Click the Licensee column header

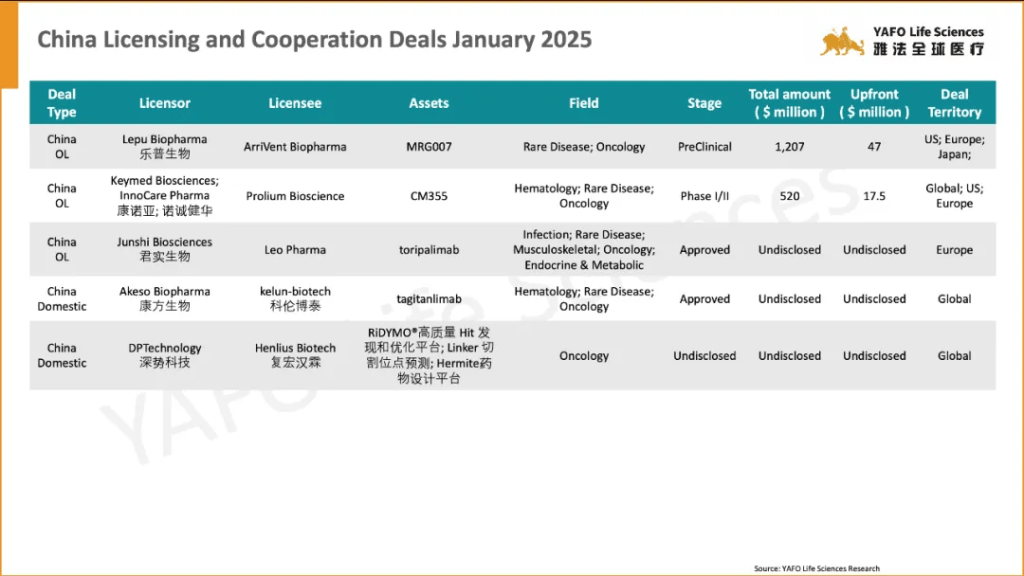[x=295, y=103]
